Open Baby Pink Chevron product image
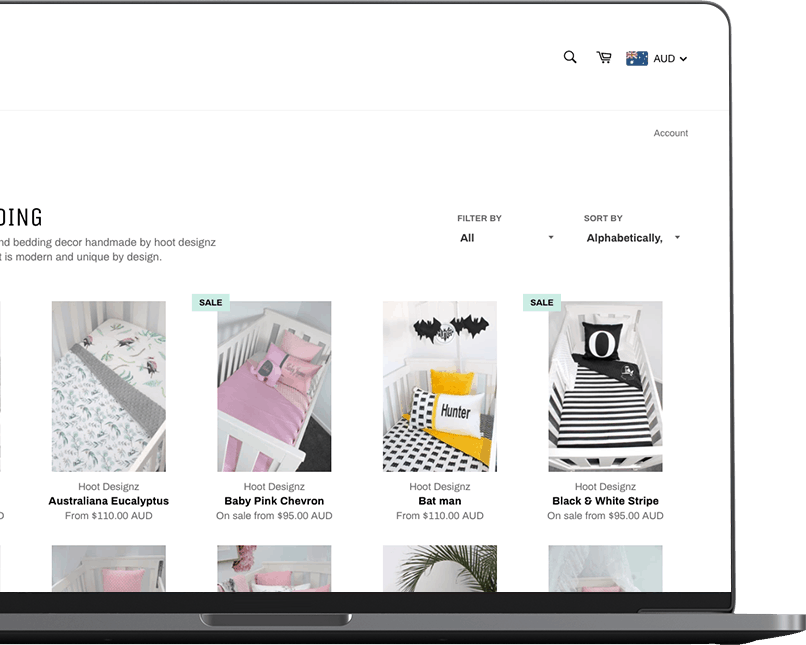806x645 pixels. click(x=274, y=386)
